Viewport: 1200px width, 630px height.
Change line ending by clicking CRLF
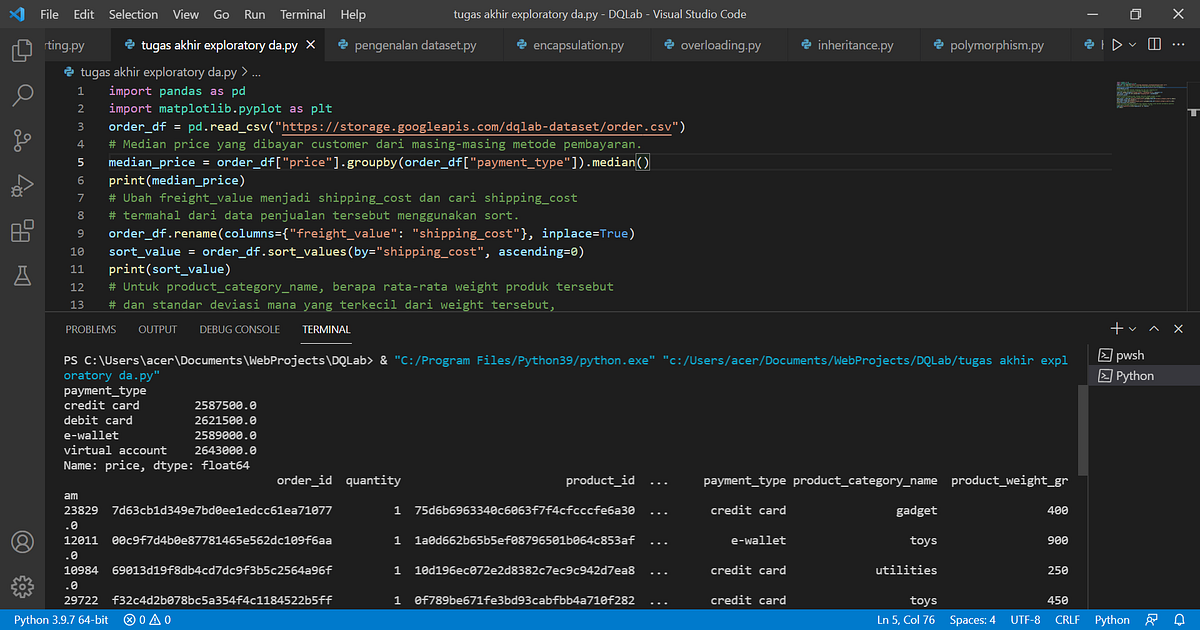click(x=1067, y=619)
